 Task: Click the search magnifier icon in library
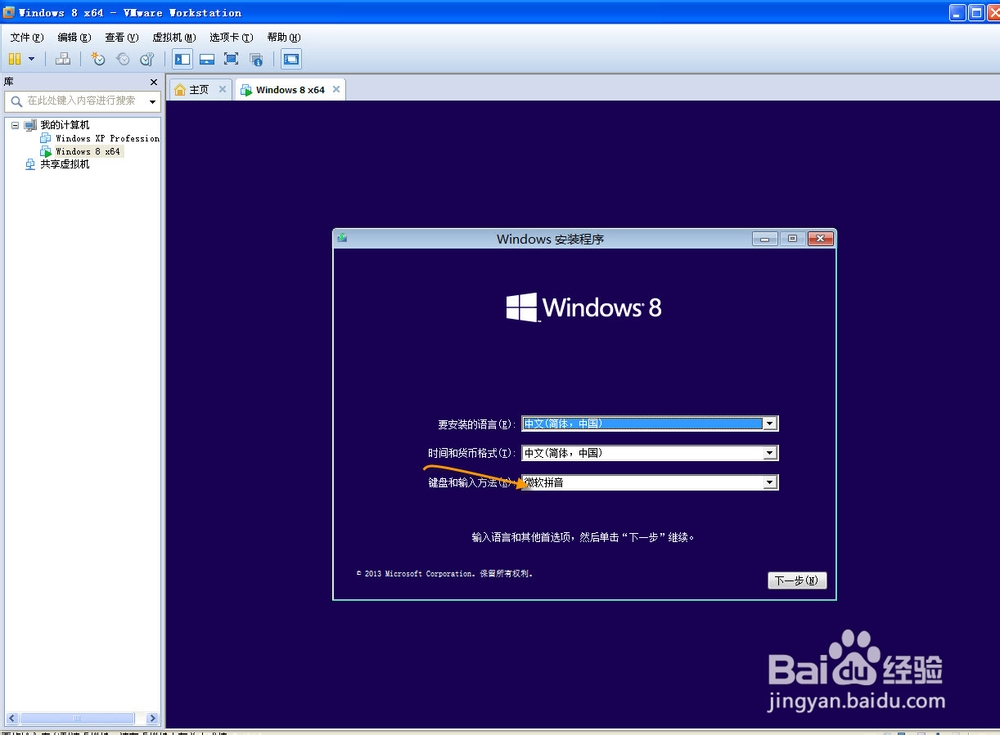[x=17, y=101]
